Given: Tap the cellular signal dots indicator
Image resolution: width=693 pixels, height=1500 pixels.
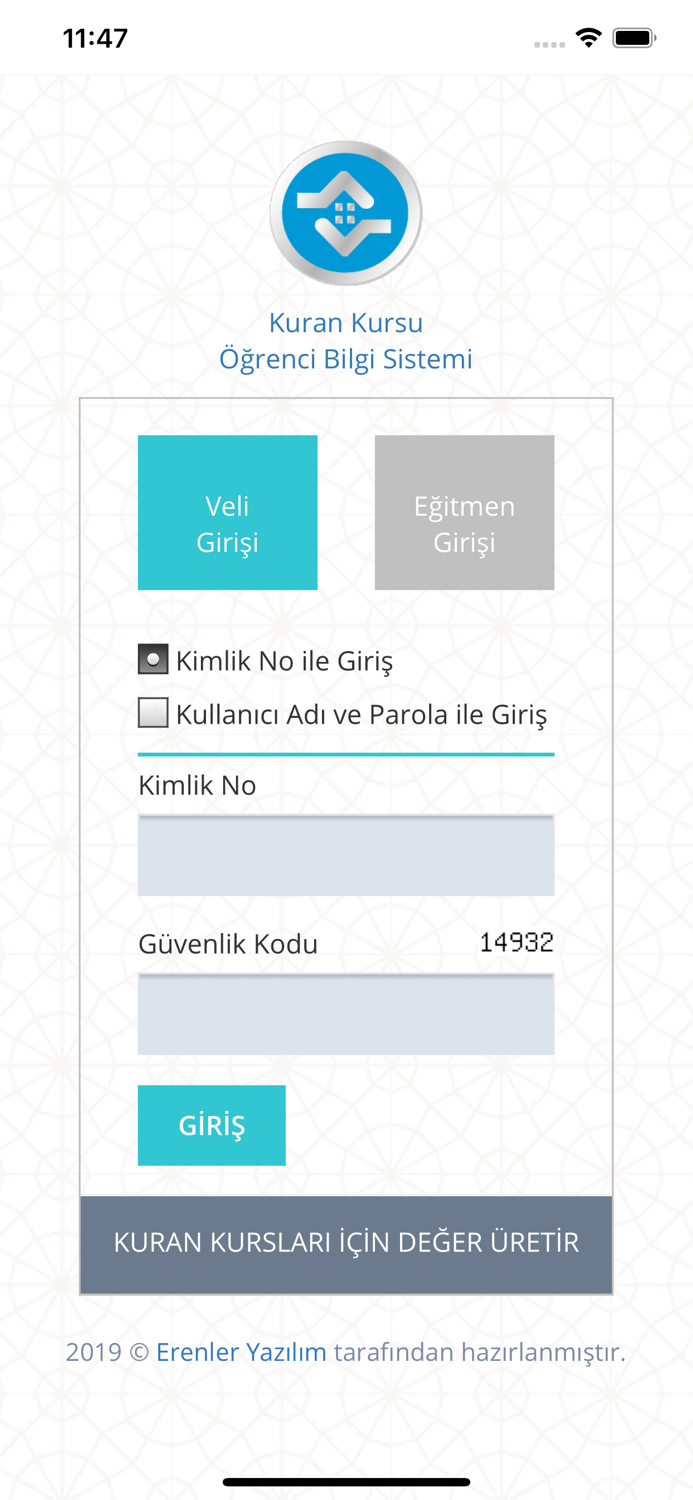Looking at the screenshot, I should [549, 41].
